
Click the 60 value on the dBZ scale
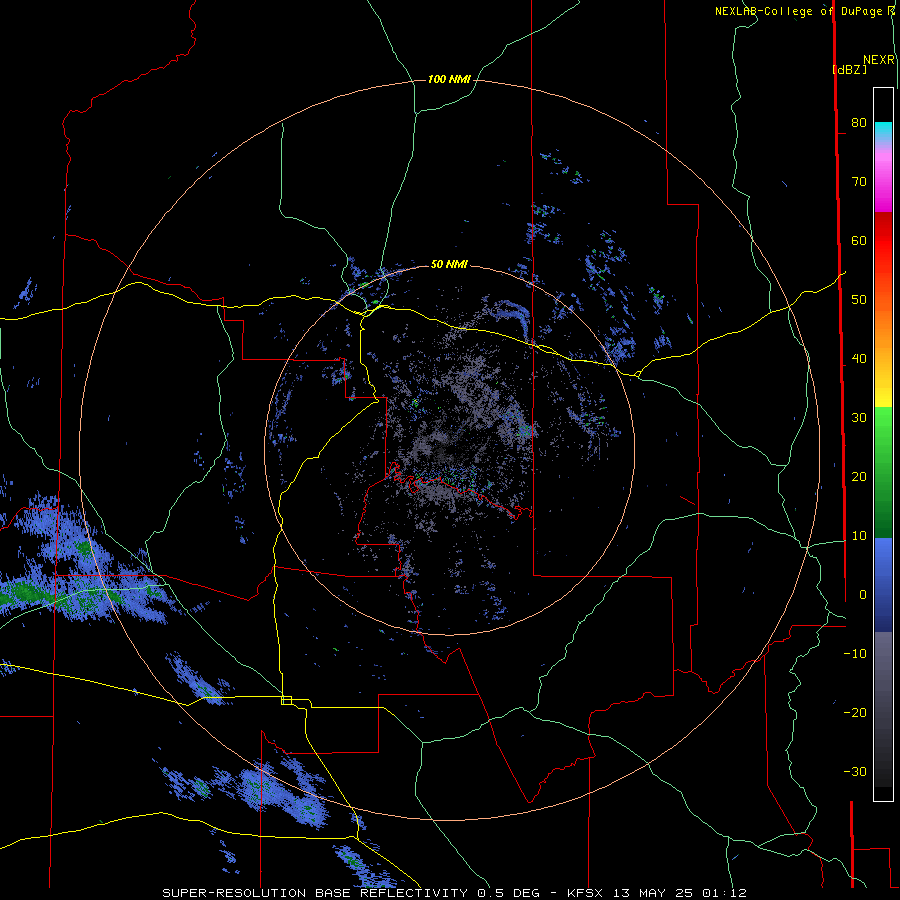pos(859,240)
